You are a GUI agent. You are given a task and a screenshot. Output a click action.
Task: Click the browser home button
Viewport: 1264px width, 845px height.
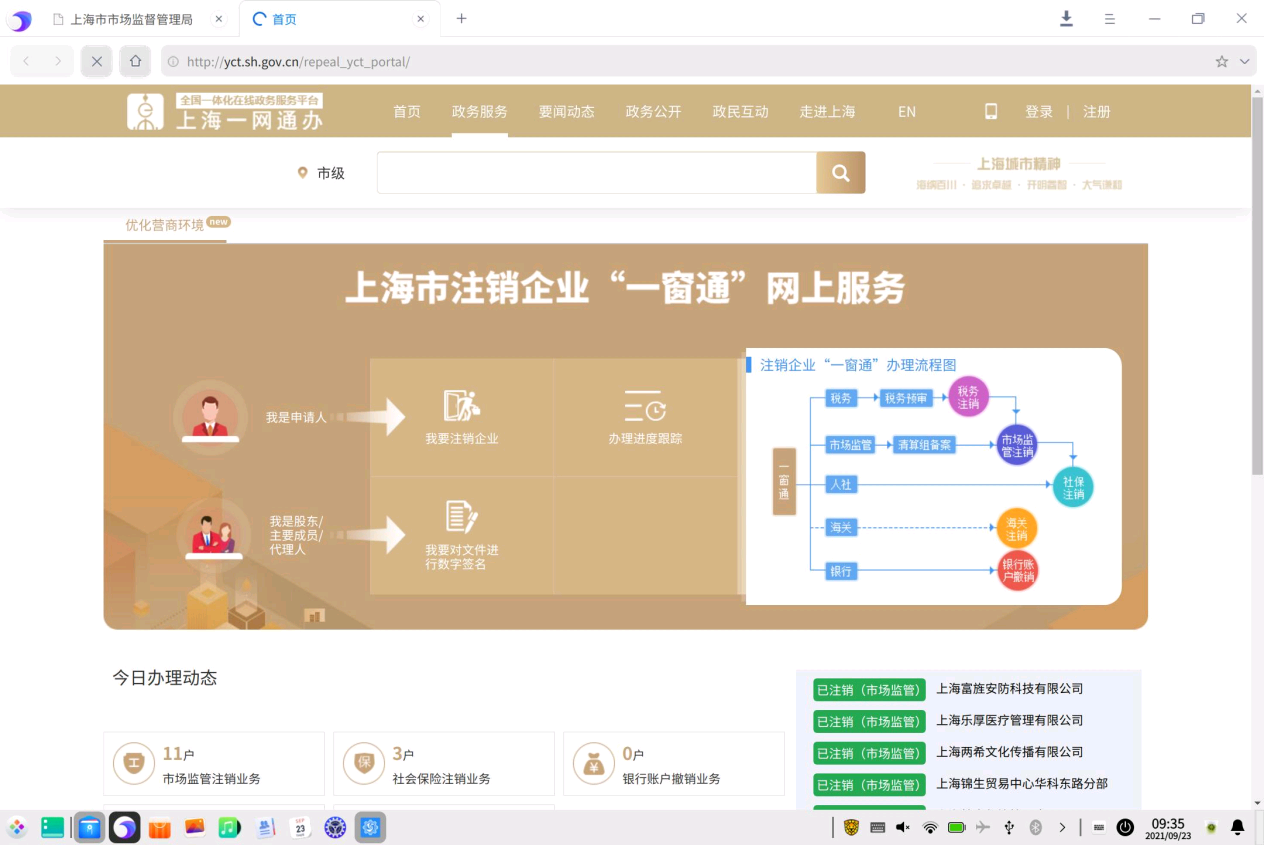136,62
